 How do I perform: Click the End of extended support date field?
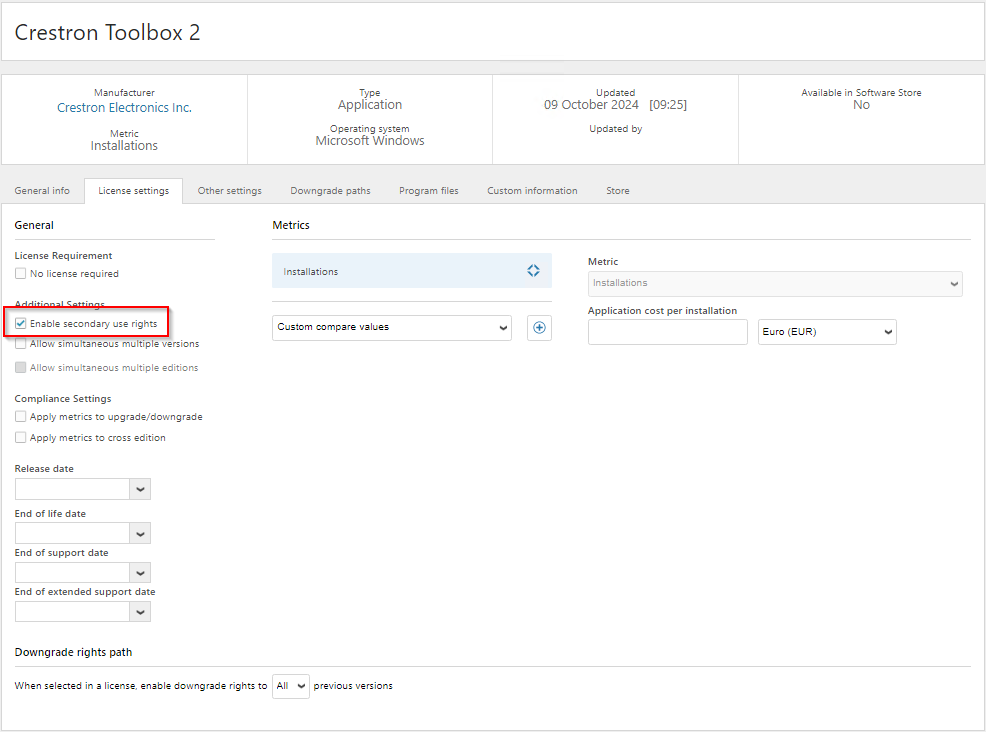coord(72,612)
